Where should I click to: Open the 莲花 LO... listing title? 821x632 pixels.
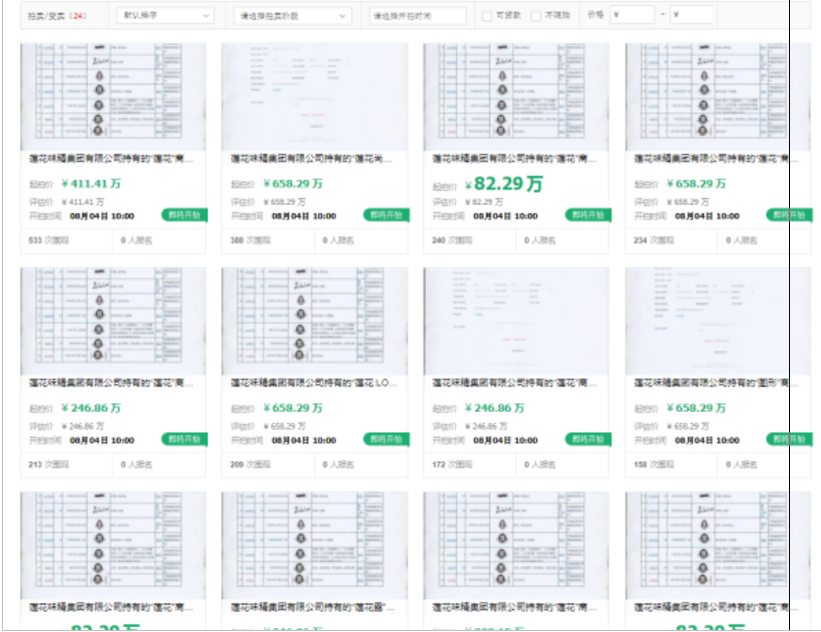tap(313, 383)
